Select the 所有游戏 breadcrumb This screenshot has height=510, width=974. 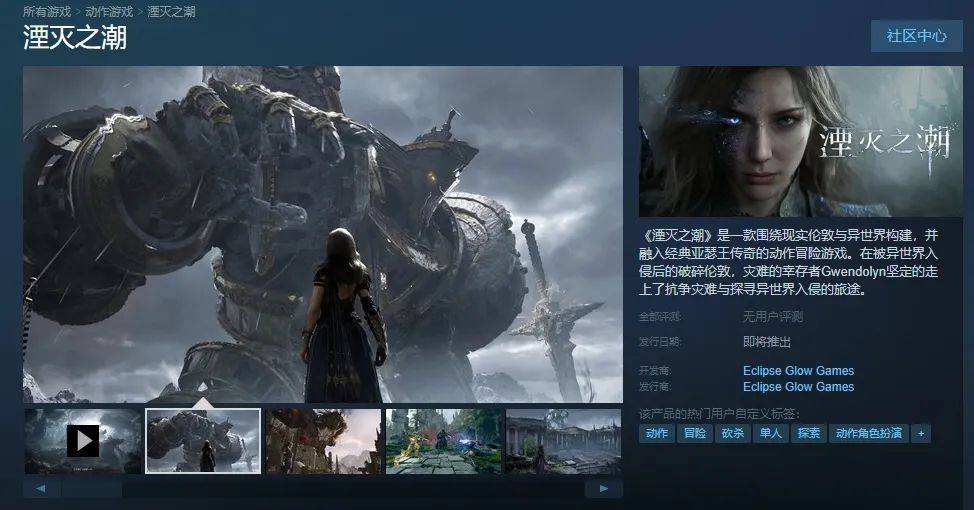pyautogui.click(x=47, y=12)
